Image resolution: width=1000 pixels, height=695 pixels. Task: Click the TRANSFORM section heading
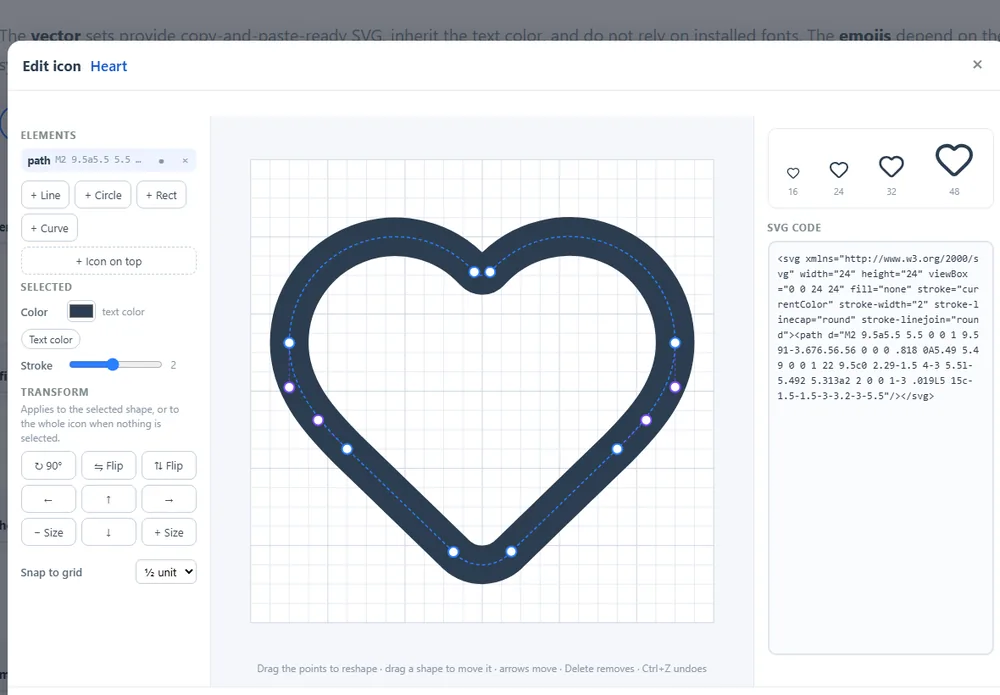point(54,392)
